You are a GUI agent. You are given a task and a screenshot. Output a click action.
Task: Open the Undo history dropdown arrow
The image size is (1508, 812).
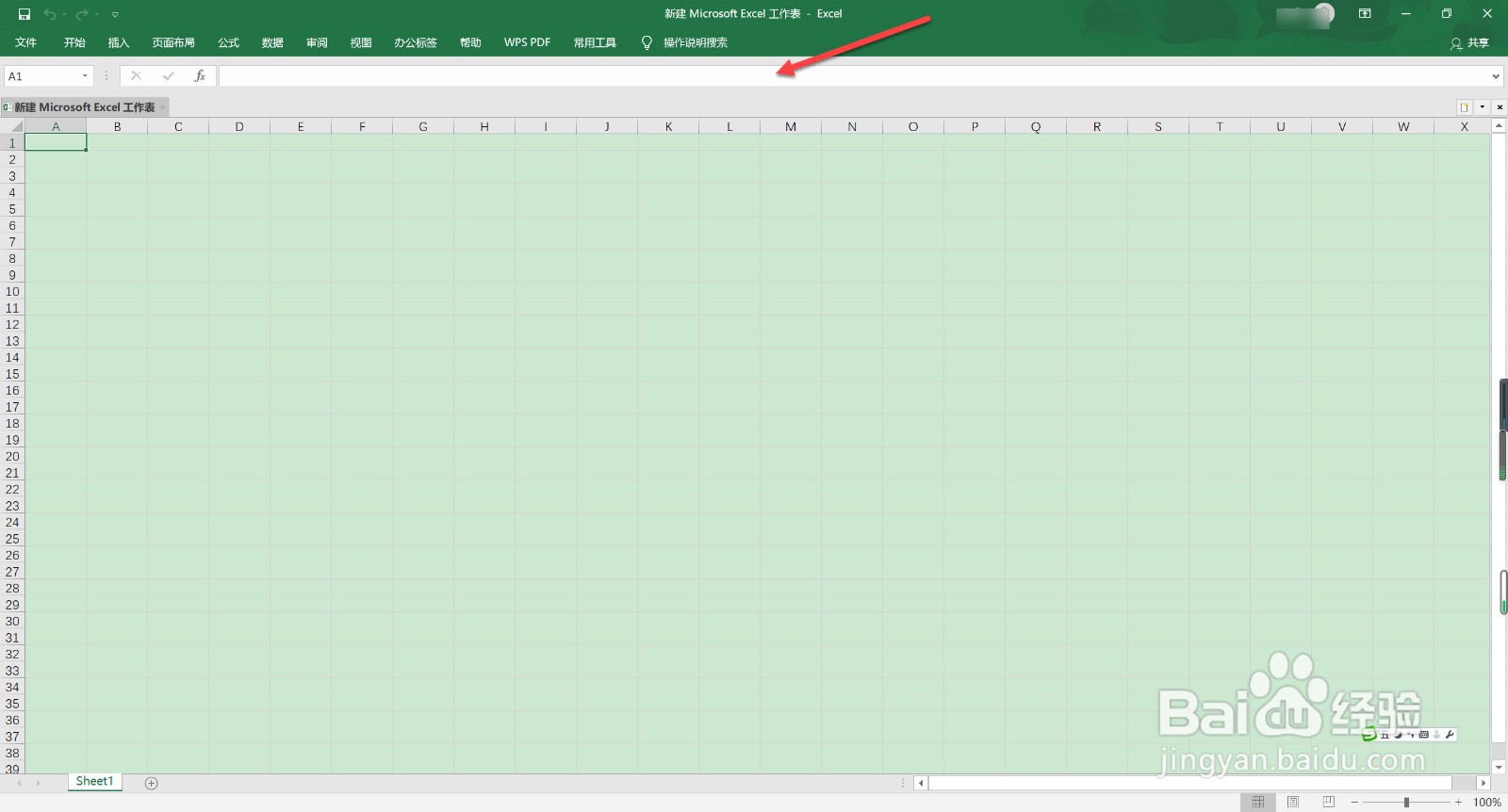[x=64, y=14]
